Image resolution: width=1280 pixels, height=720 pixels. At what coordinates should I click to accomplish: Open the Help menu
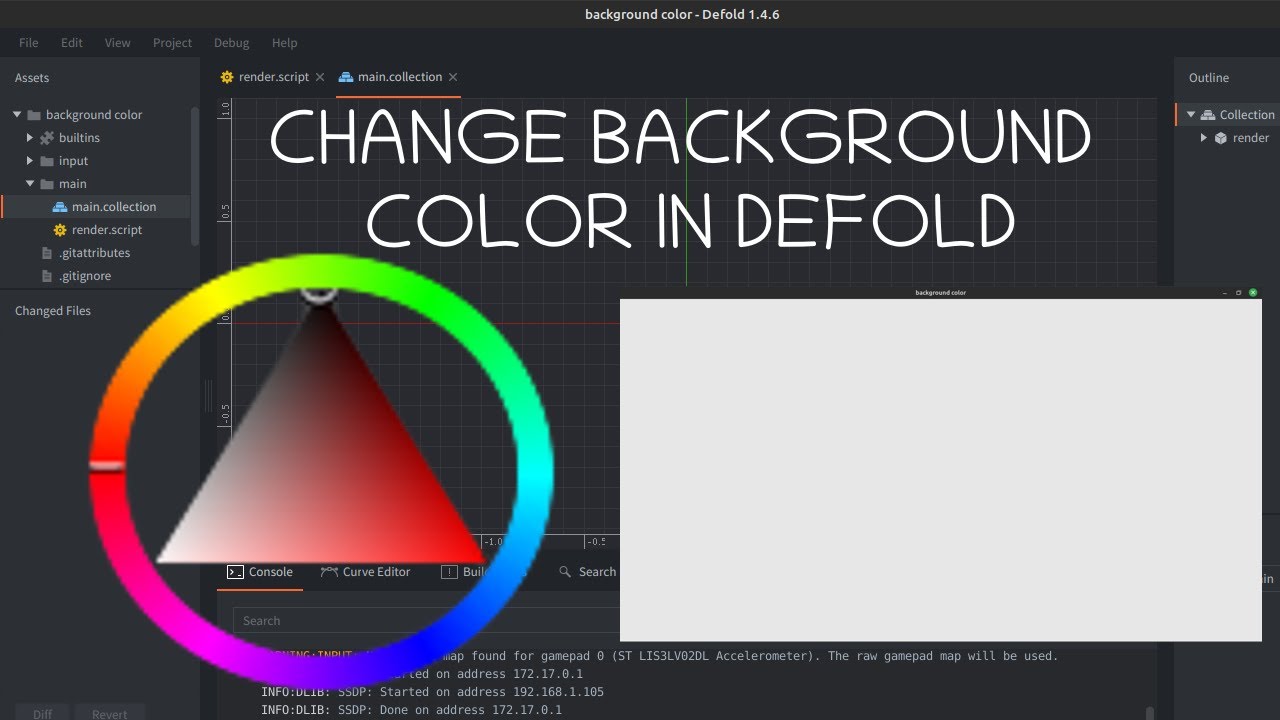coord(285,43)
